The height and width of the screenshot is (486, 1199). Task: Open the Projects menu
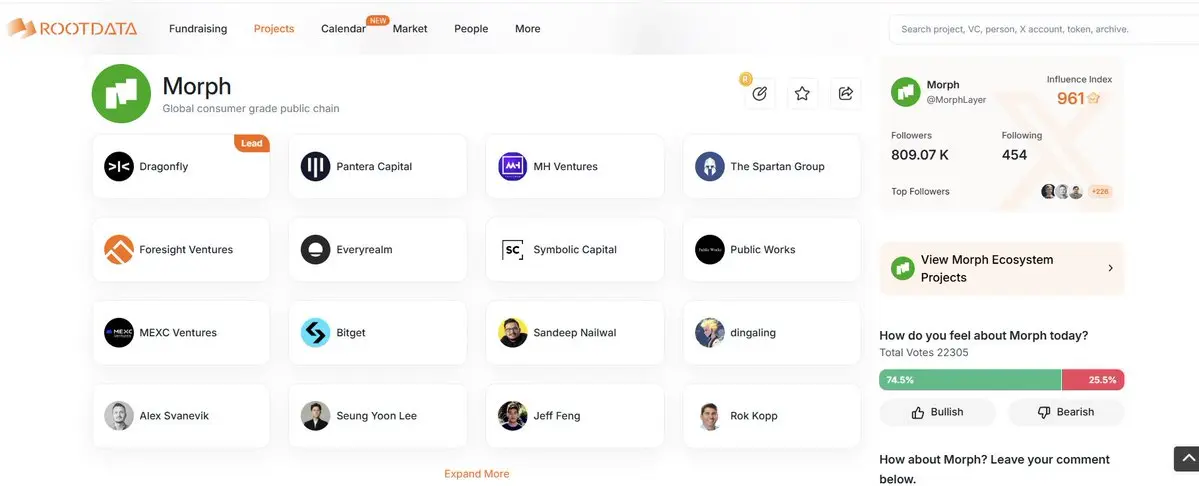click(x=274, y=28)
